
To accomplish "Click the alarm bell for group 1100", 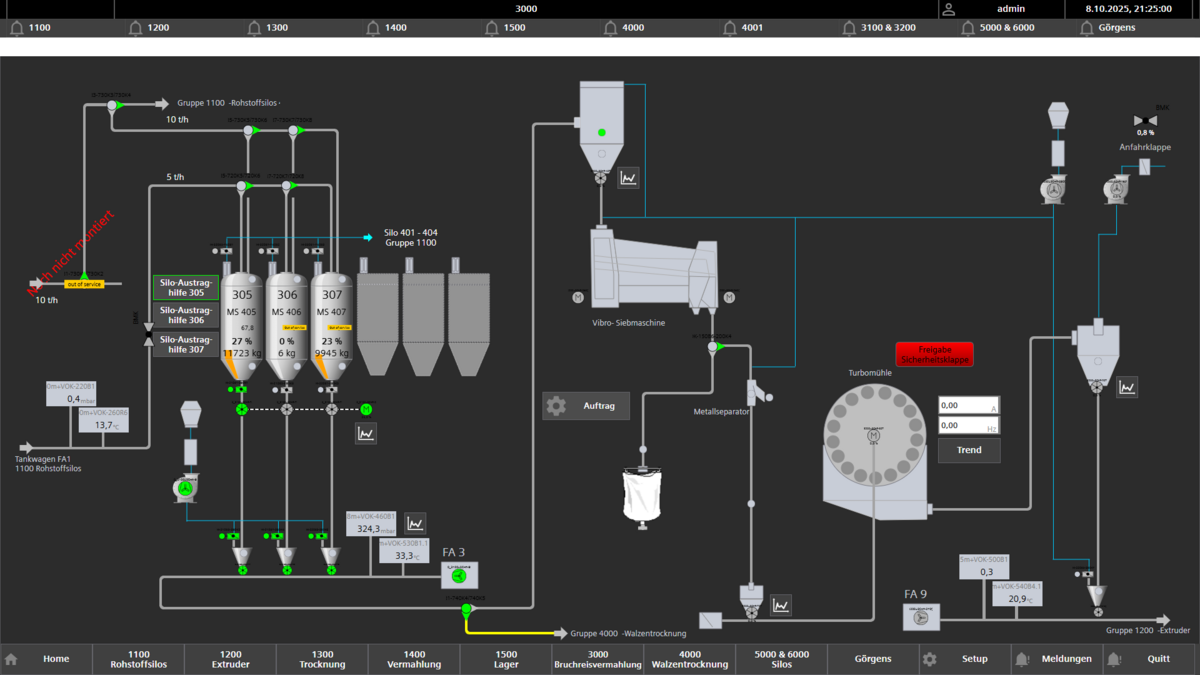I will coord(17,28).
